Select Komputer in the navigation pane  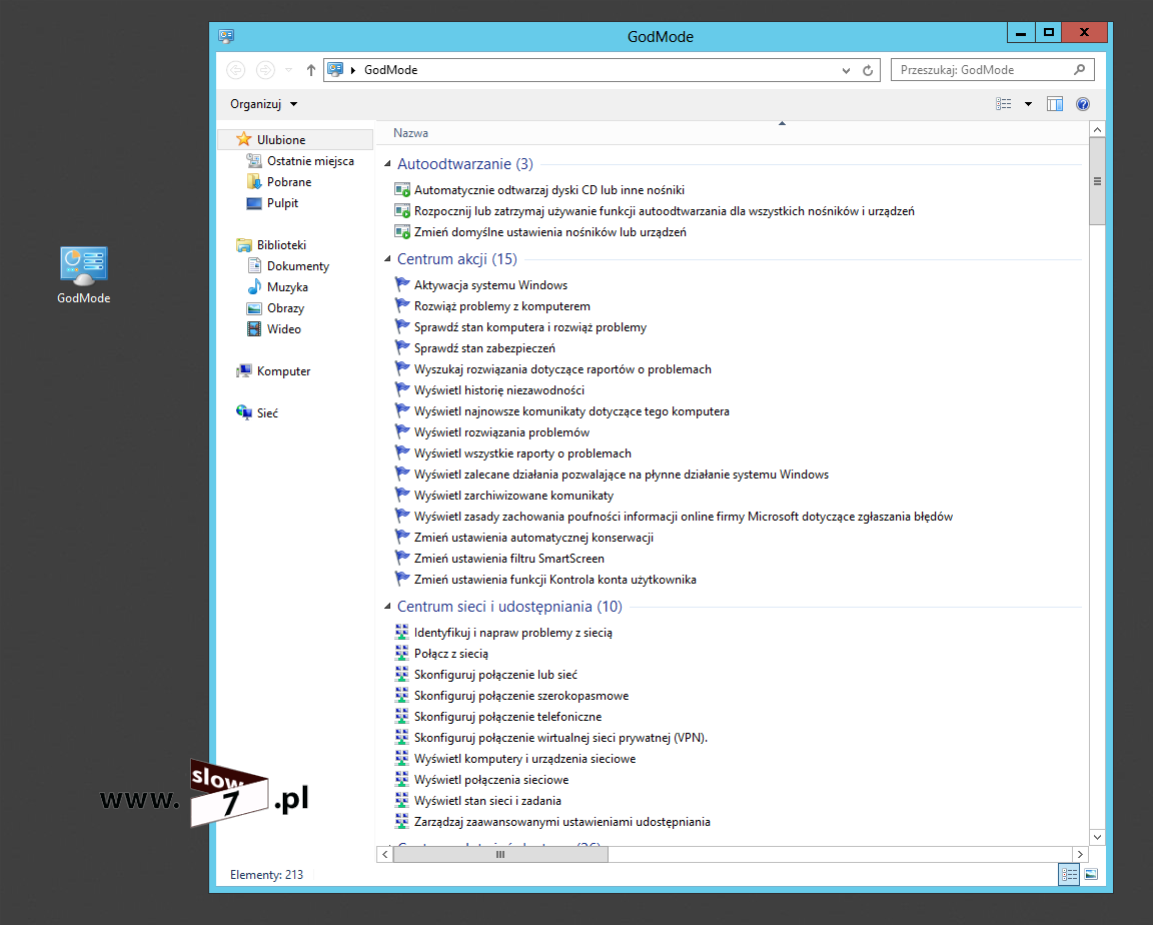click(283, 371)
